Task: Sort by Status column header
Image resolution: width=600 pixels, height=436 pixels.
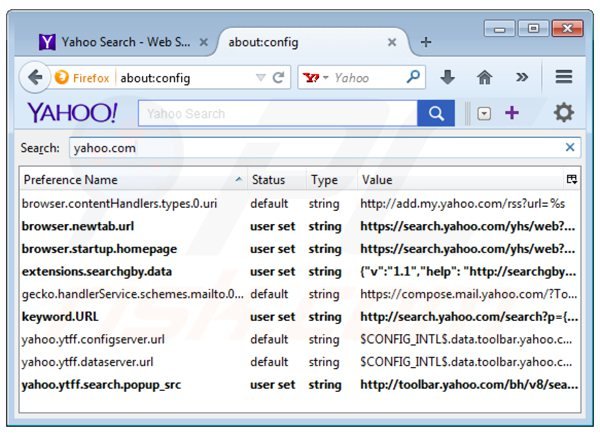Action: click(277, 180)
